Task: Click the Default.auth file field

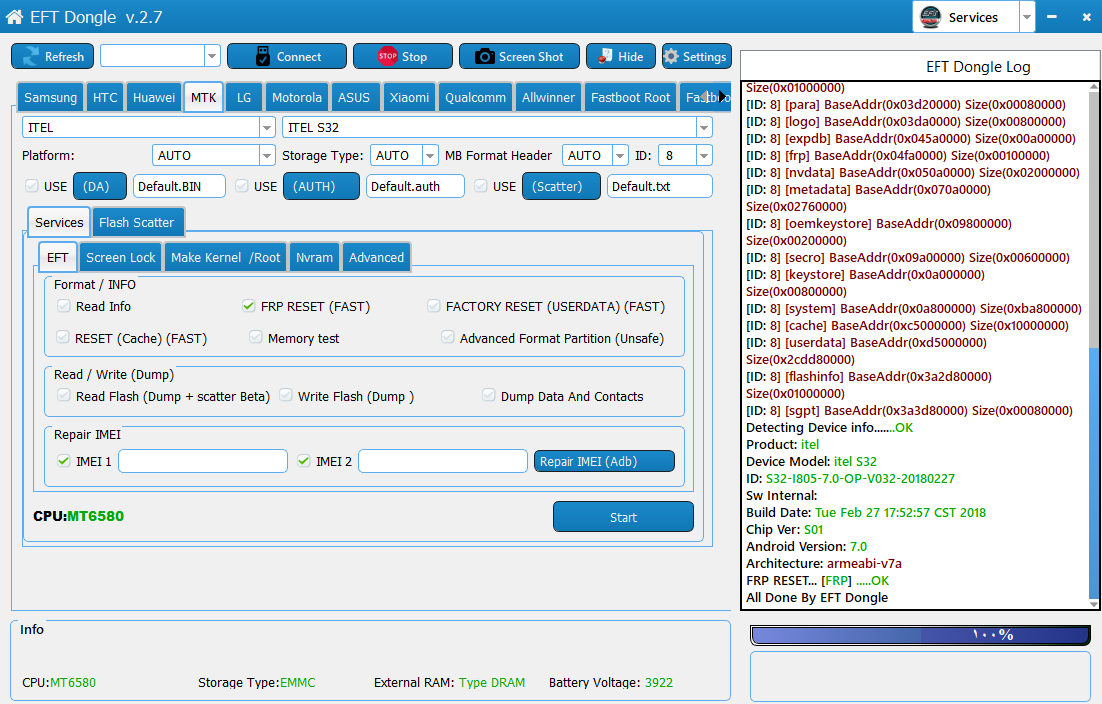Action: point(415,186)
